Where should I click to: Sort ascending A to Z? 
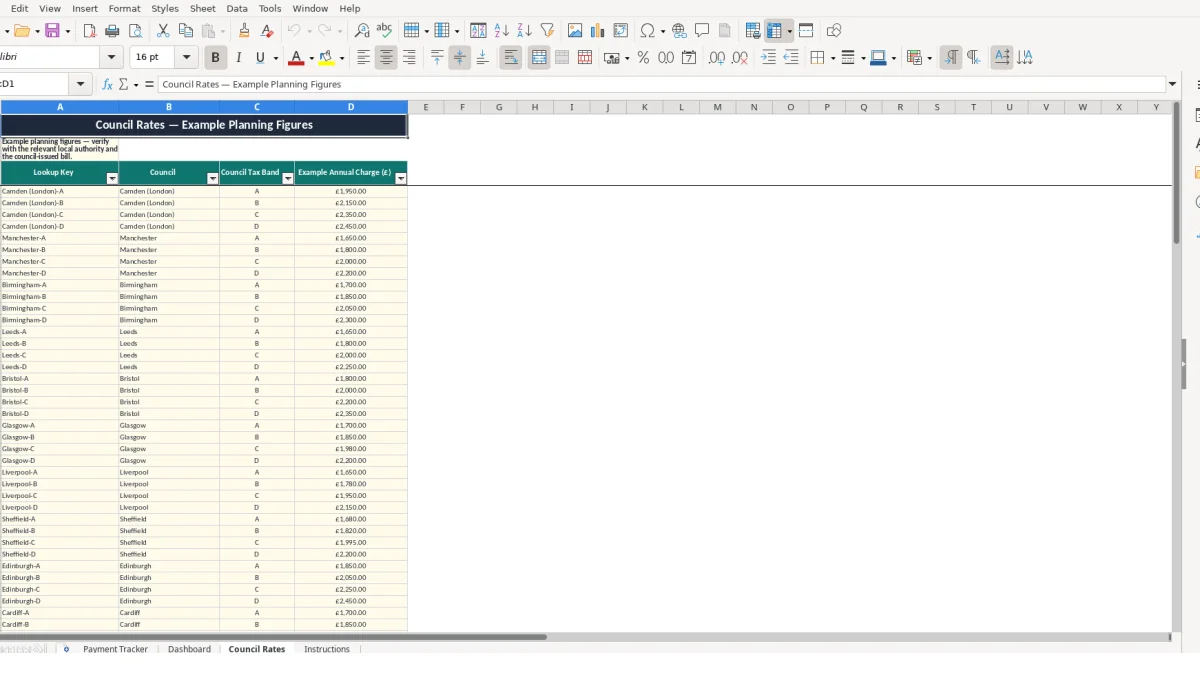point(502,31)
